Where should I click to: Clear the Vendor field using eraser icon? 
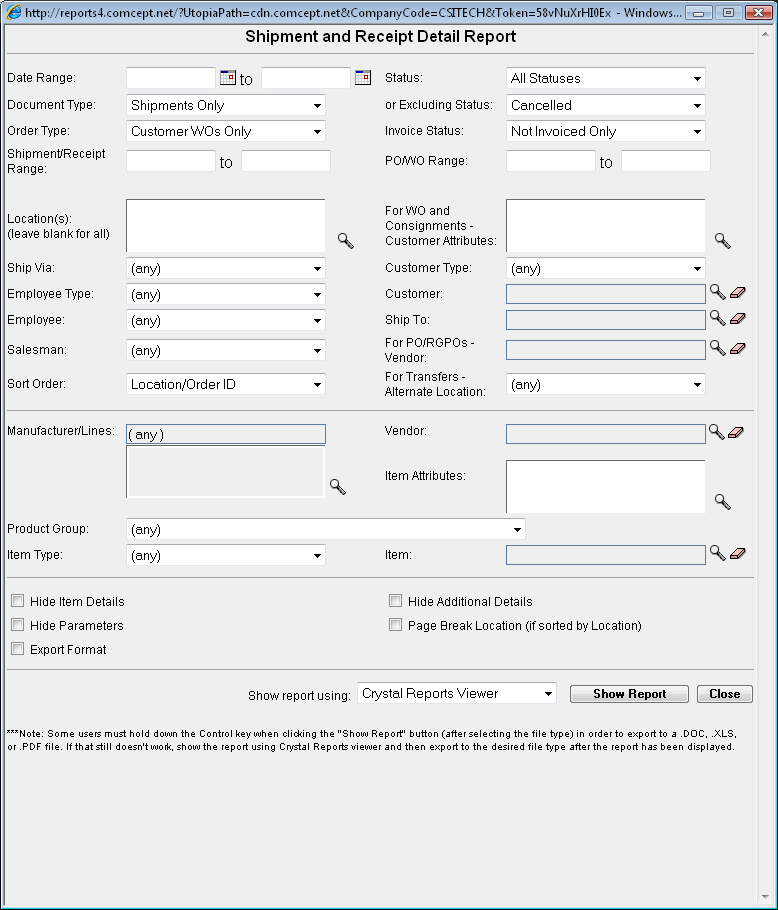point(737,432)
